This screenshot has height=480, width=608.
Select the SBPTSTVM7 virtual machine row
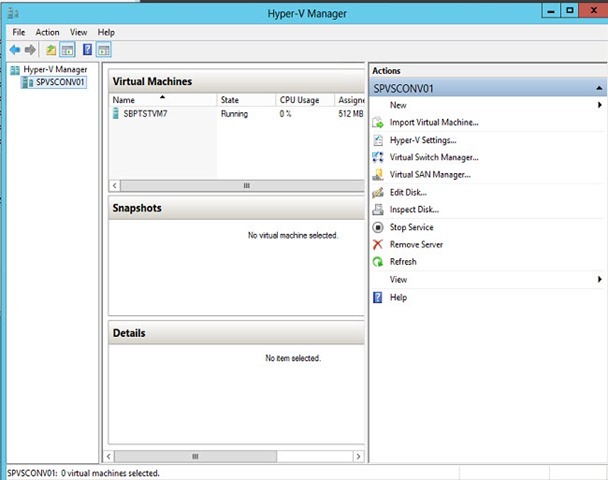pos(237,114)
